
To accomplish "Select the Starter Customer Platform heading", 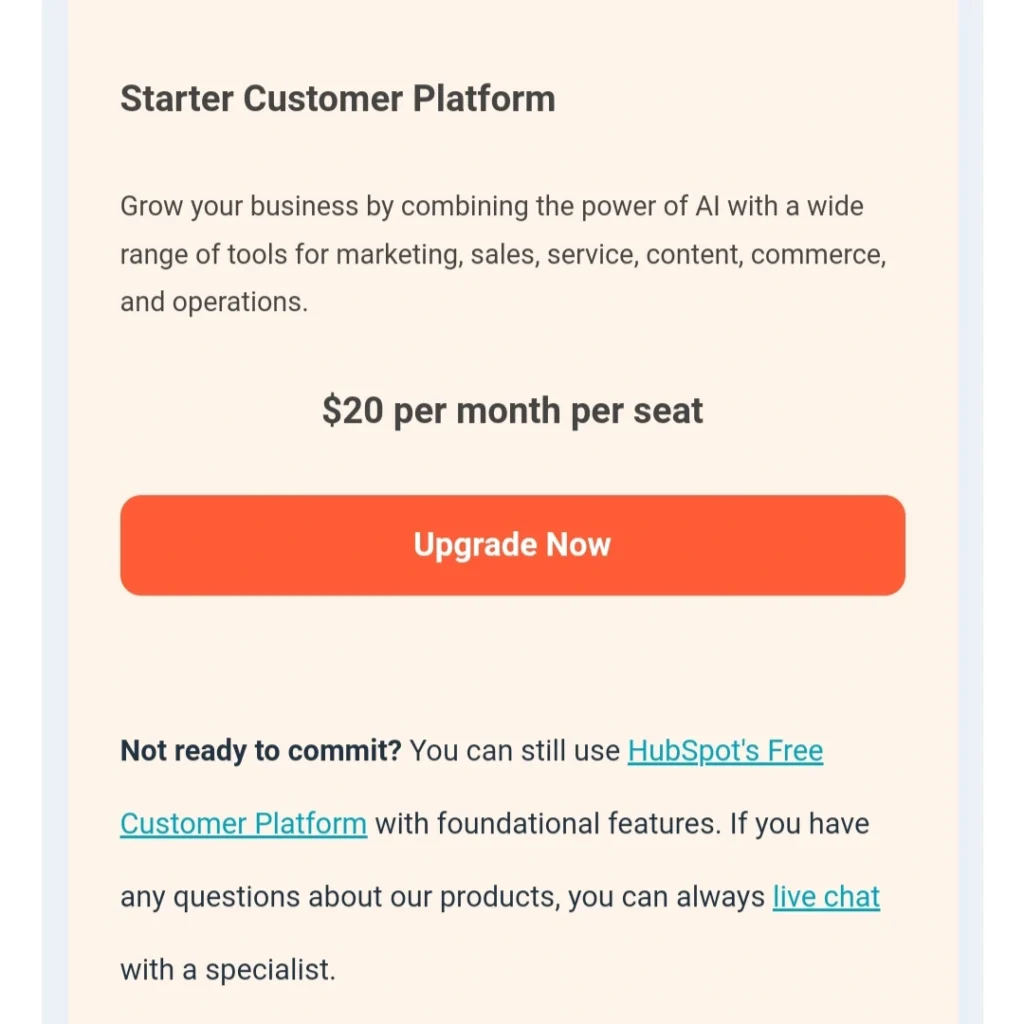I will click(x=338, y=99).
